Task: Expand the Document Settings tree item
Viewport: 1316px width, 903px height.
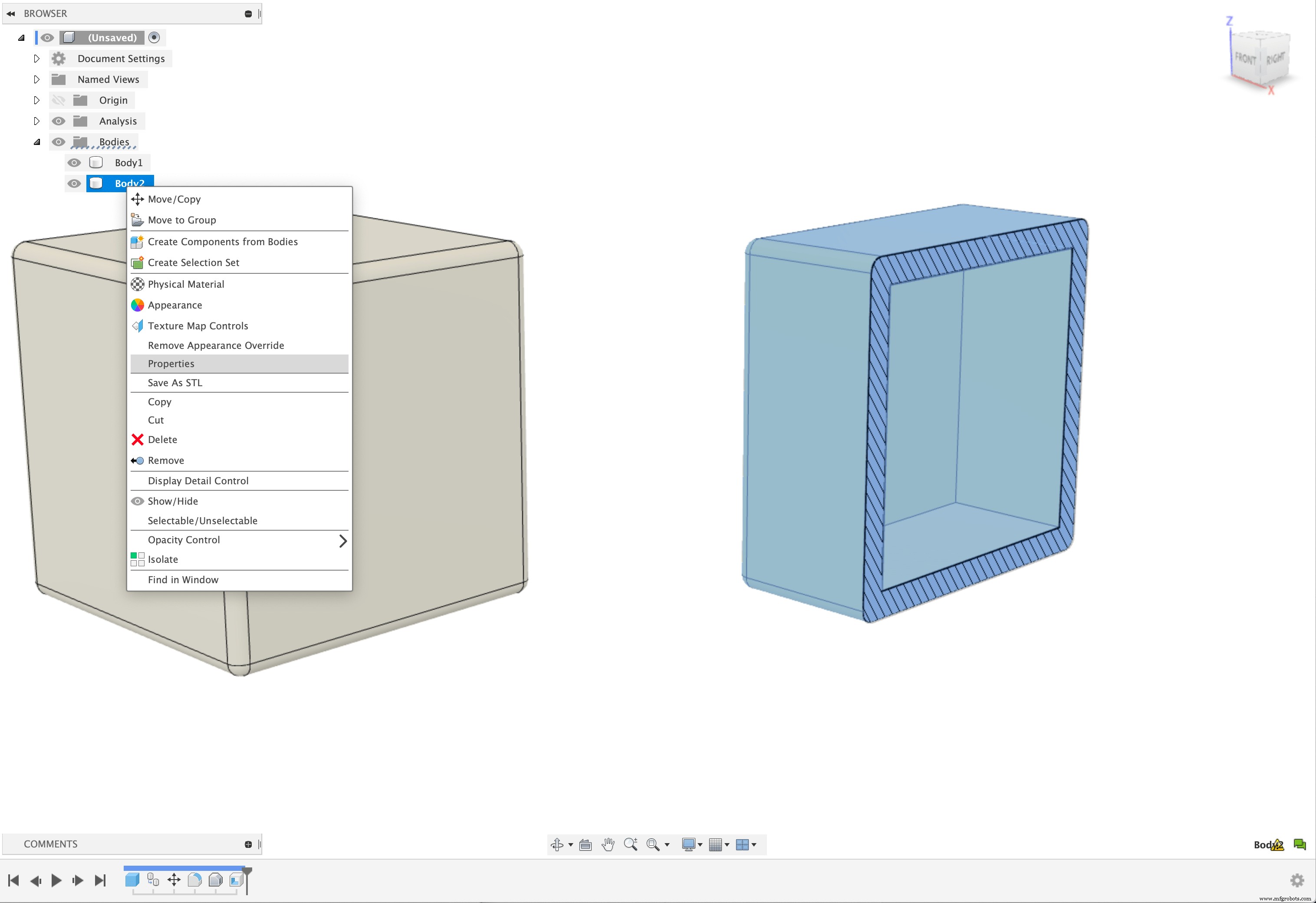Action: point(37,58)
